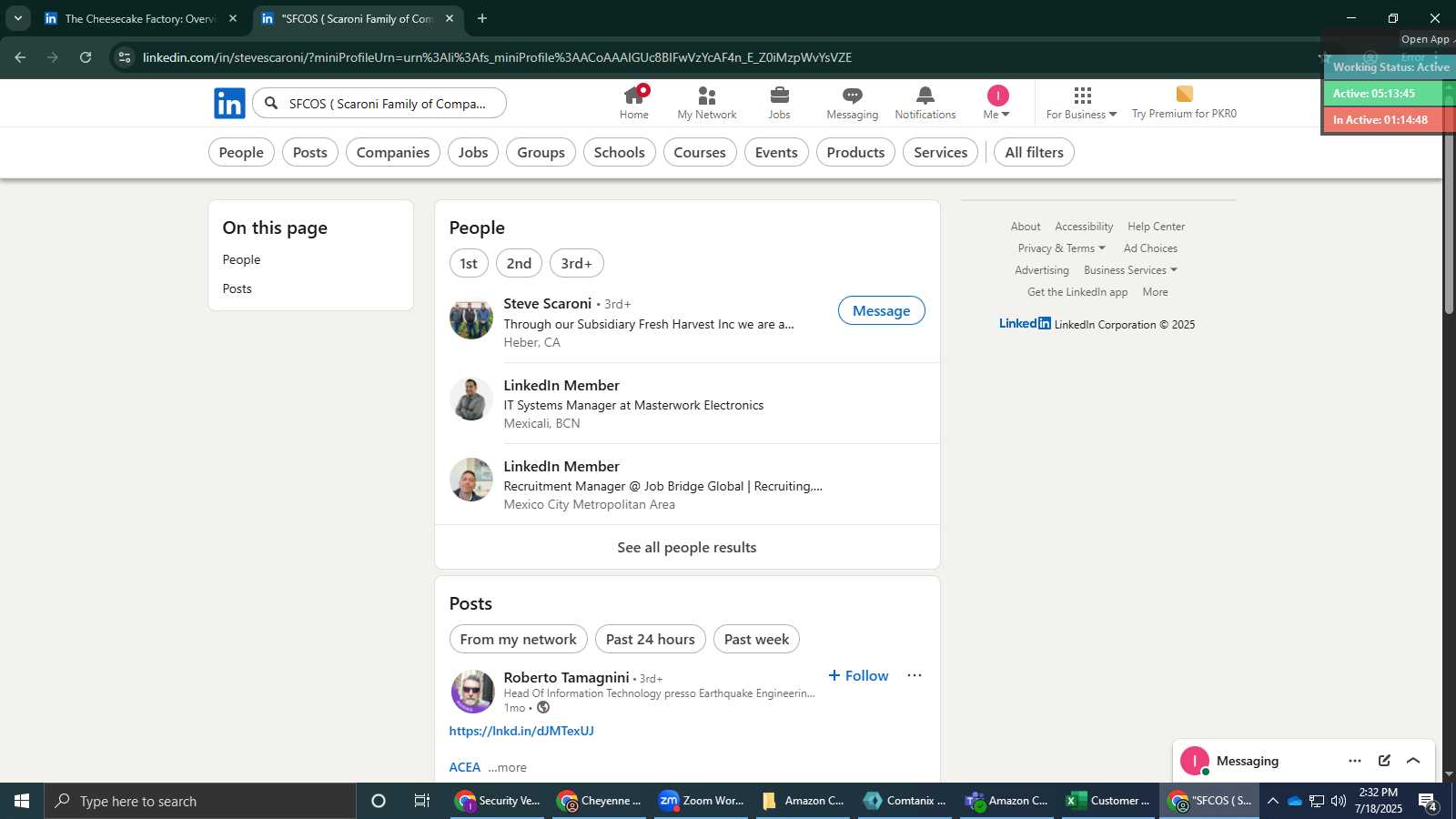Select 2nd connections filter
The image size is (1456, 819).
[519, 263]
